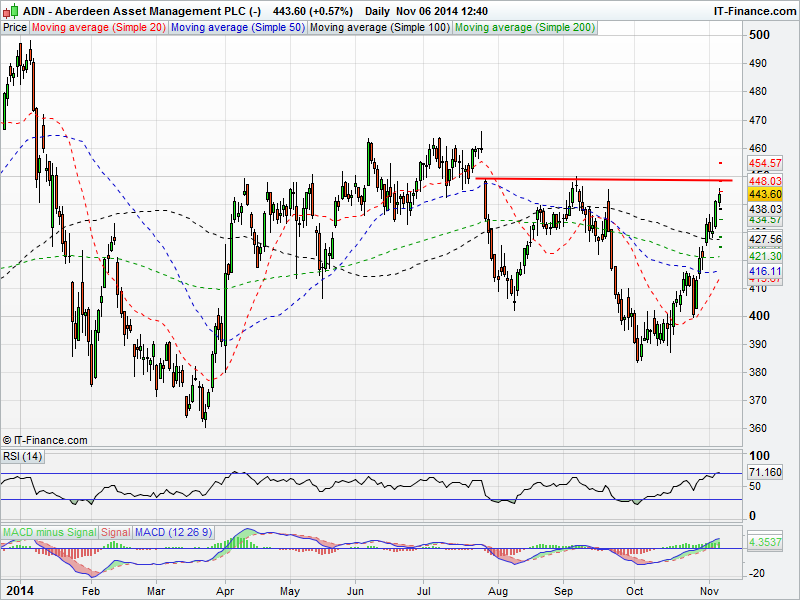This screenshot has height=600, width=800.
Task: Click Moving average (Simple 100) legend label
Action: pyautogui.click(x=379, y=28)
